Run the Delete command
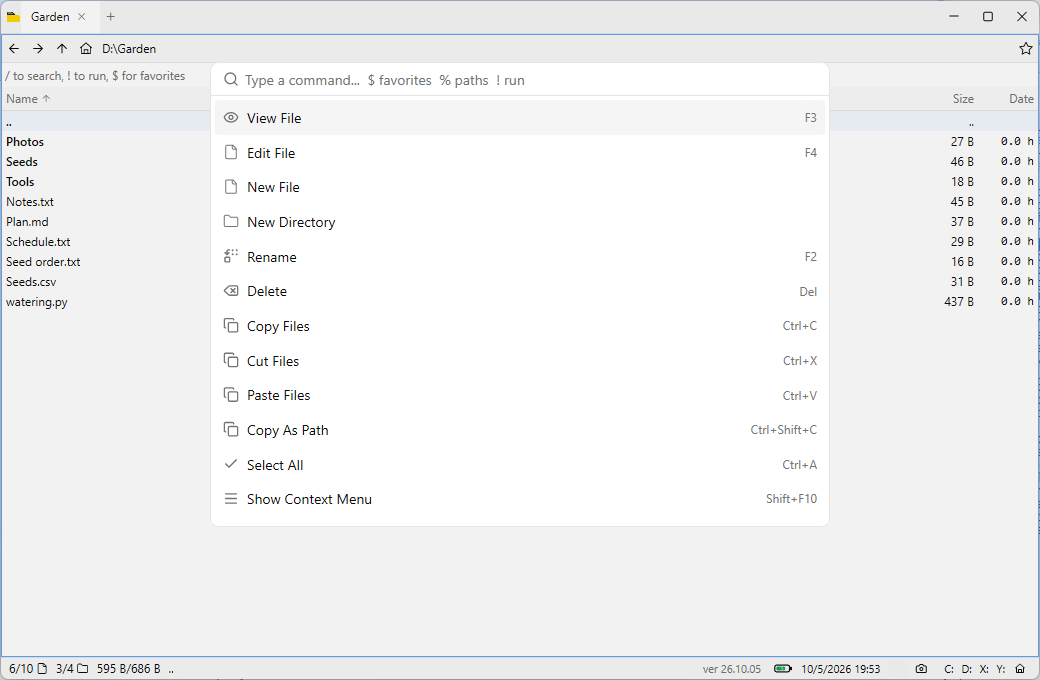This screenshot has width=1040, height=680. click(x=520, y=291)
